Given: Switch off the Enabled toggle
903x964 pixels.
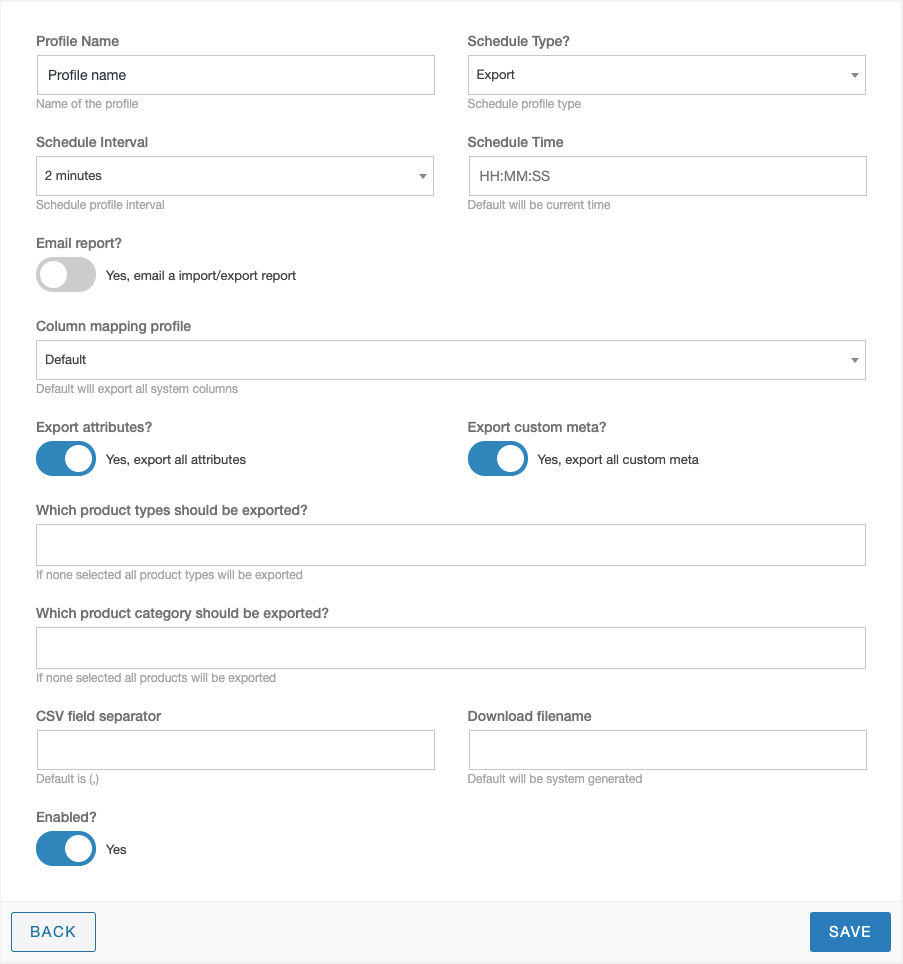Looking at the screenshot, I should pos(66,848).
